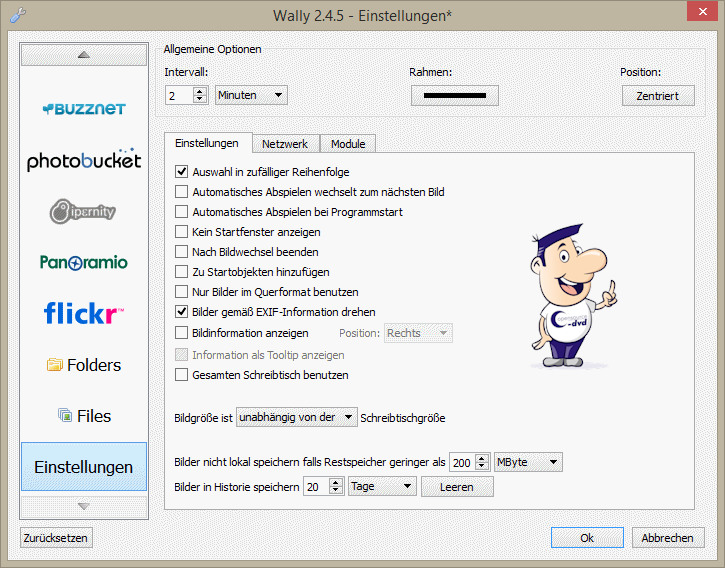This screenshot has width=725, height=568.
Task: Expand the 'unabhängig von der' dropdown
Action: [296, 417]
